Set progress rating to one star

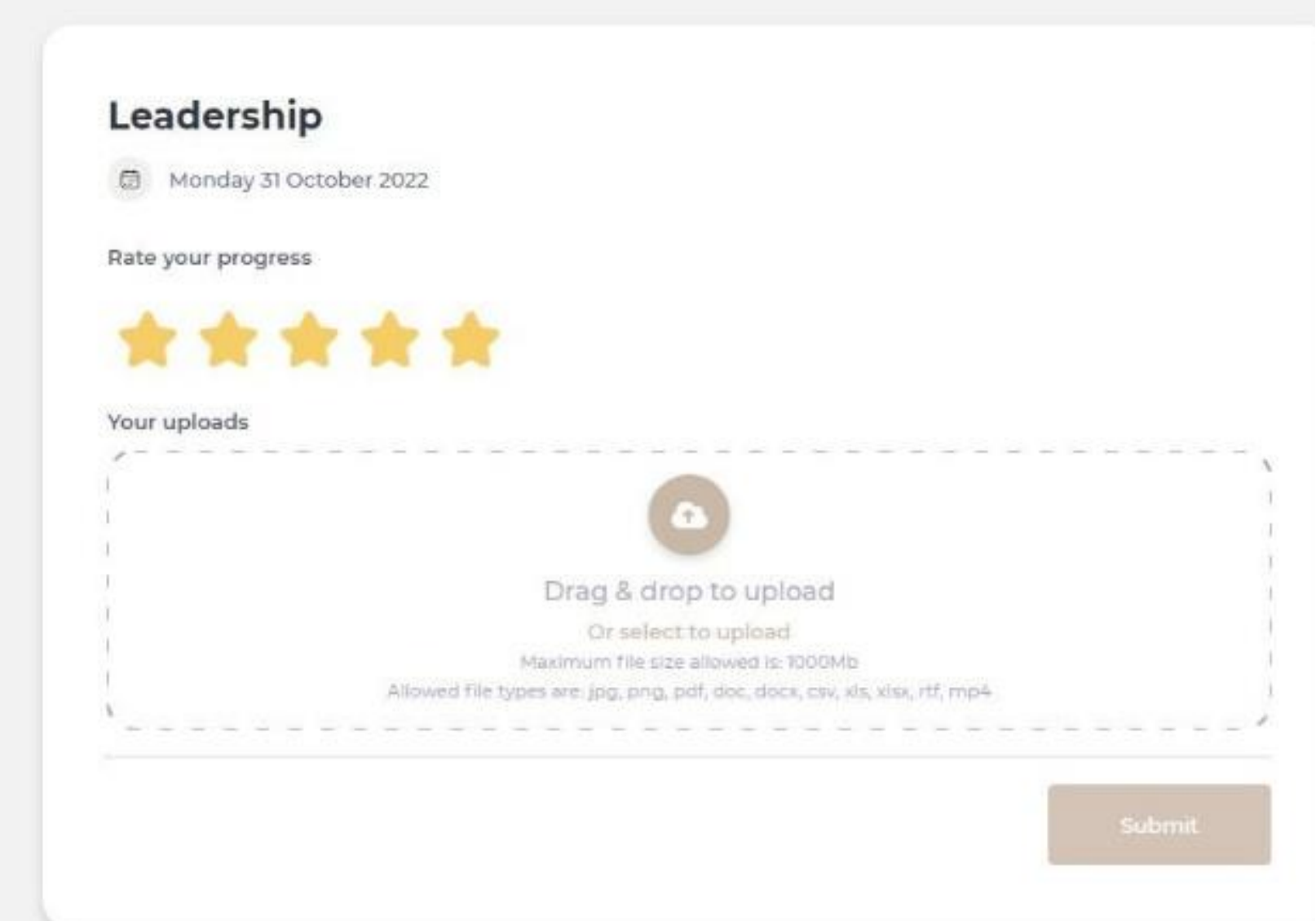148,339
